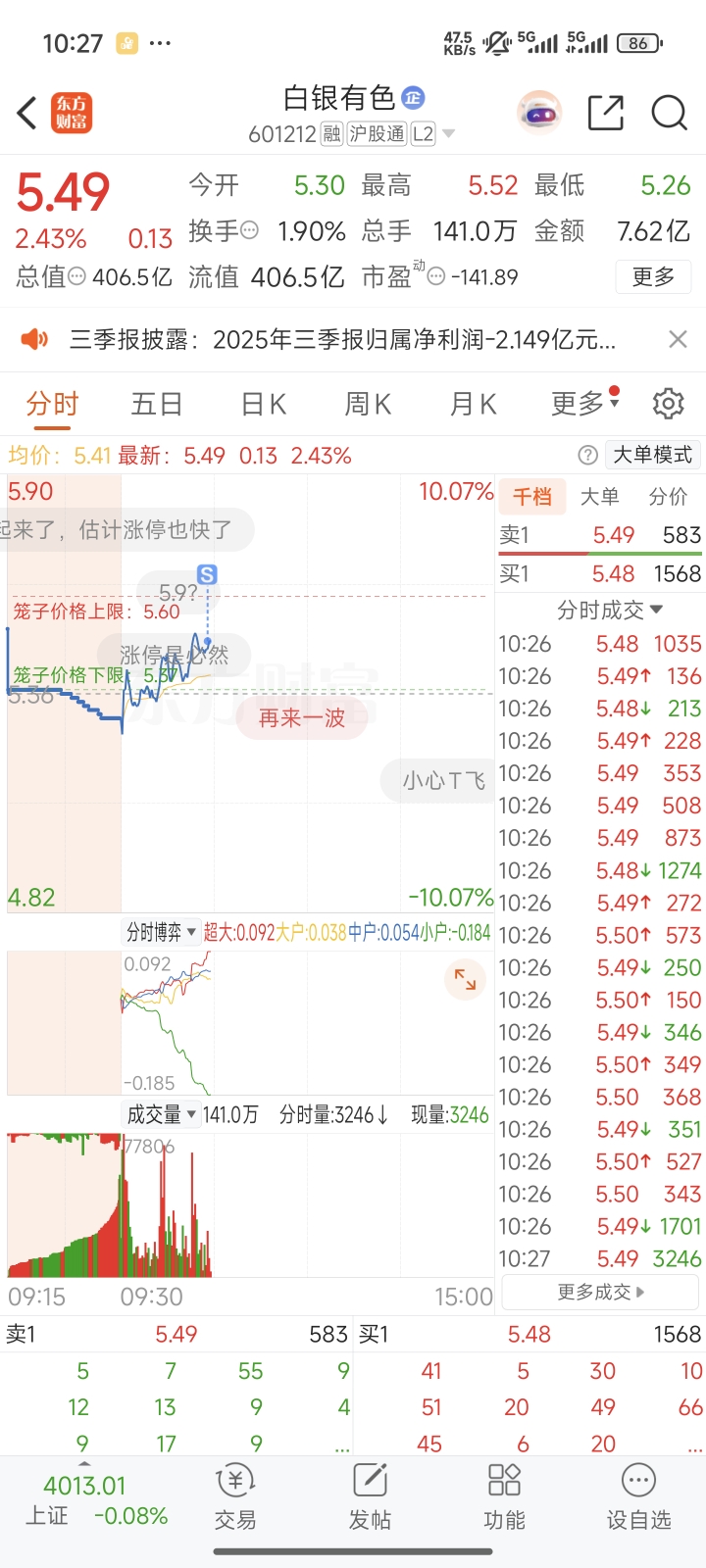
Task: Open the robot assistant avatar
Action: click(538, 114)
